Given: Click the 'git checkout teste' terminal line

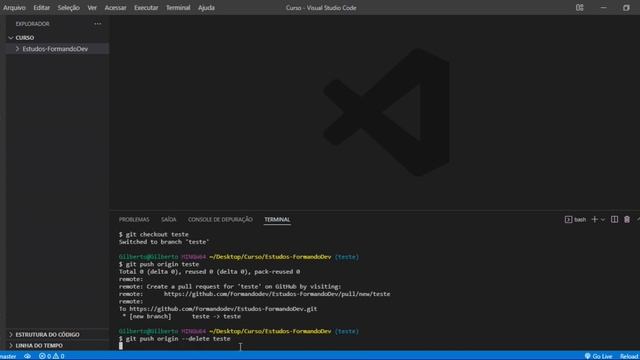Looking at the screenshot, I should click(153, 234).
